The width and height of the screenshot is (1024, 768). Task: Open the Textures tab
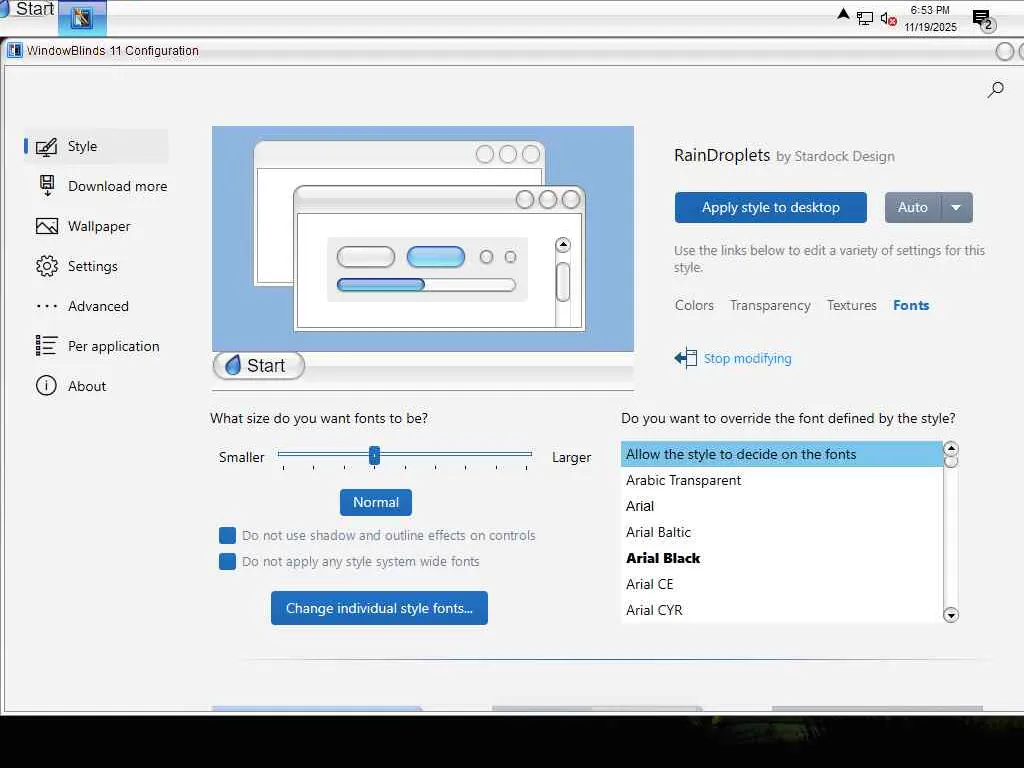(852, 306)
